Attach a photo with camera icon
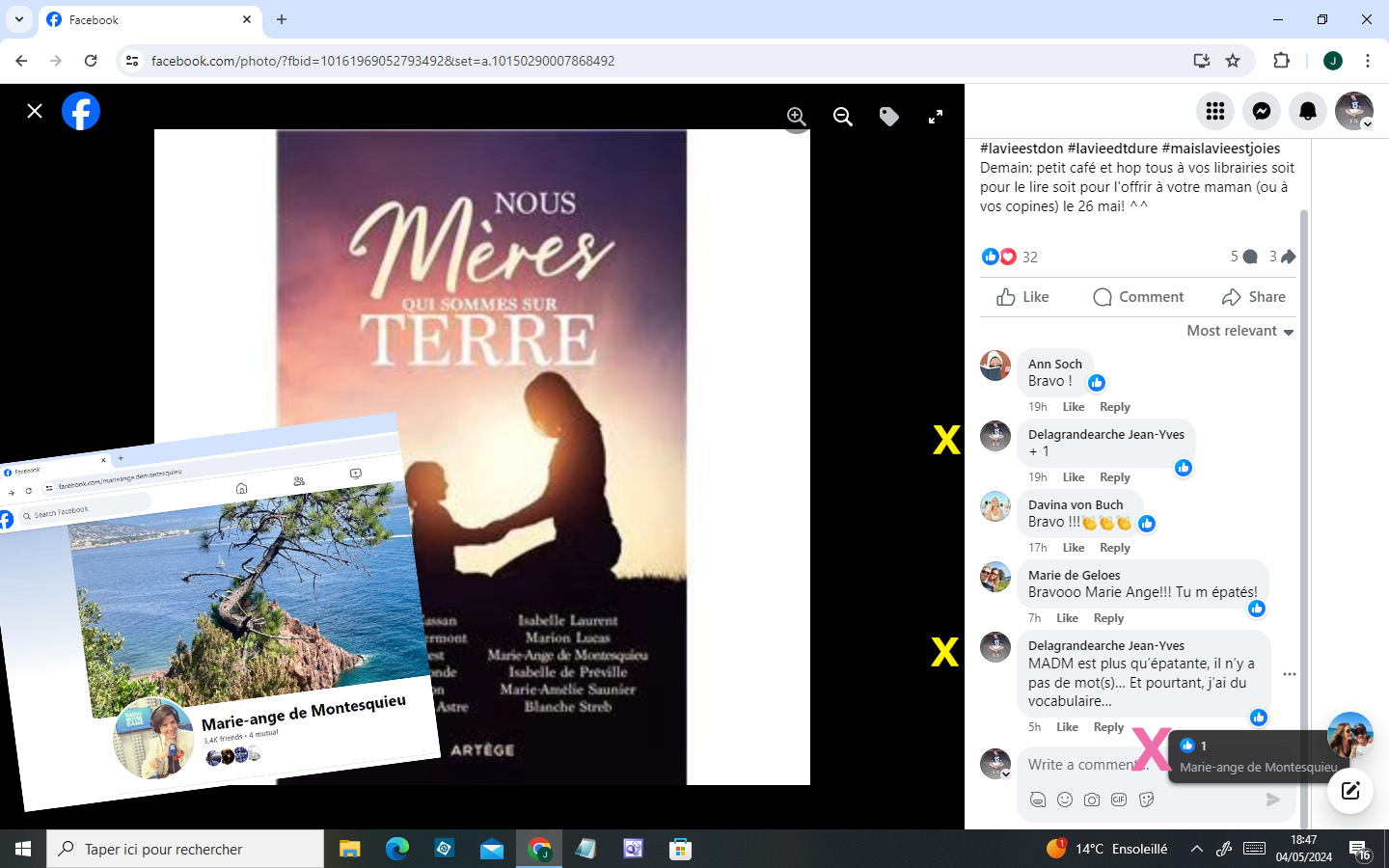Screen dimensions: 1389x868 click(1092, 800)
